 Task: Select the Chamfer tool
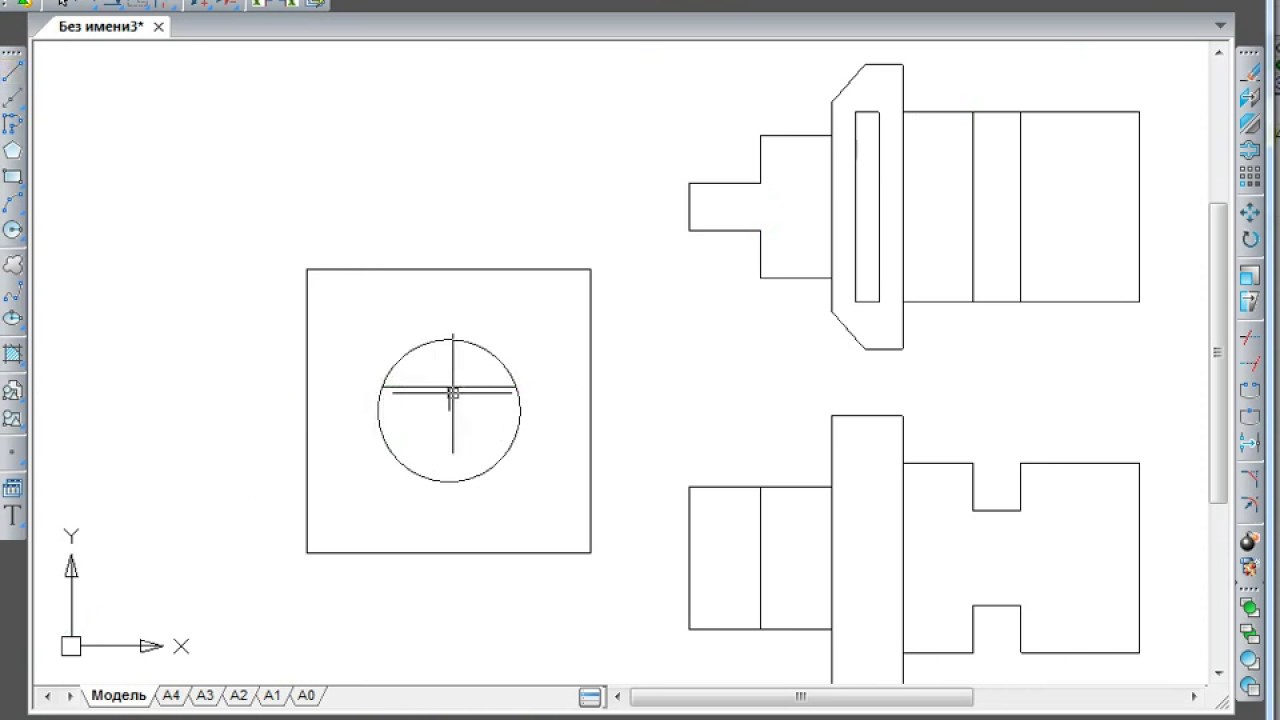pos(1250,477)
